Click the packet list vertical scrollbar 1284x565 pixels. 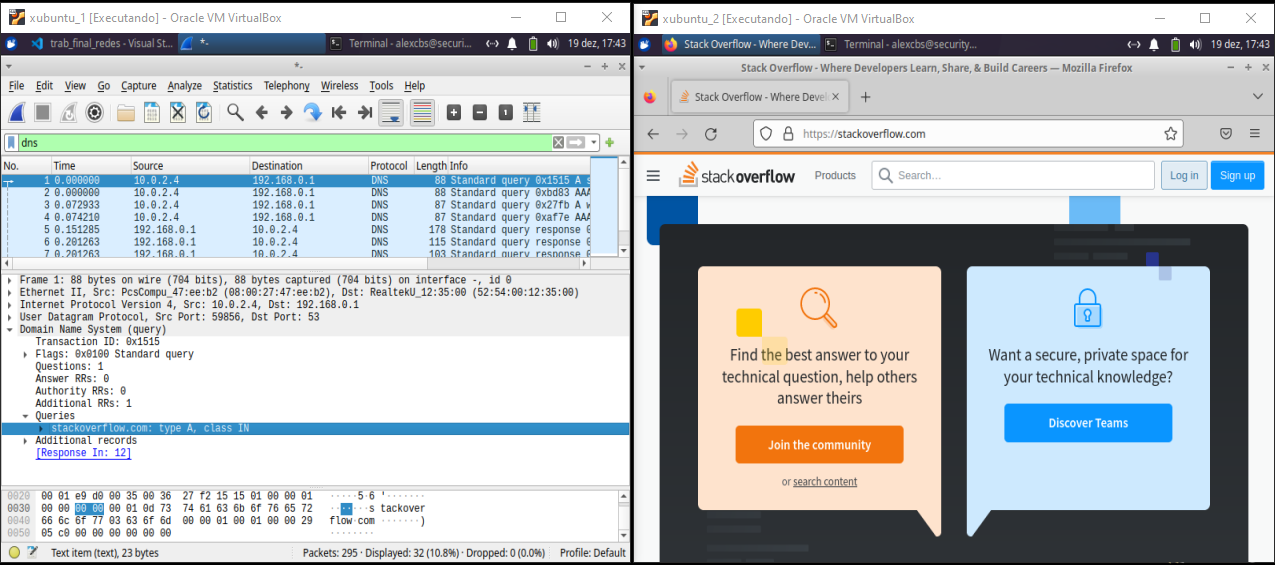coord(623,207)
